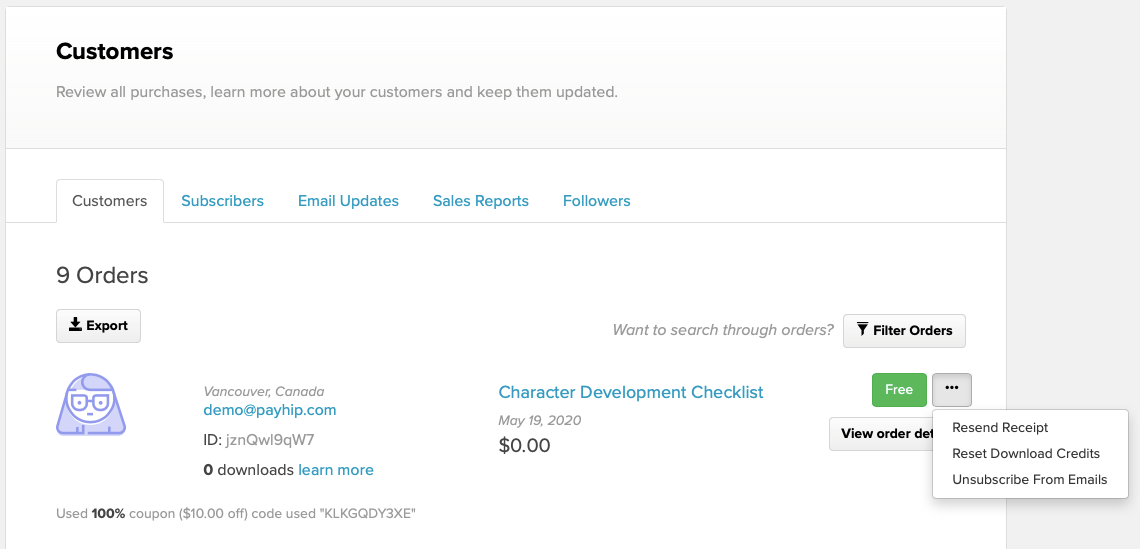Follow the learn more link beside downloads
This screenshot has width=1140, height=549.
click(x=336, y=470)
